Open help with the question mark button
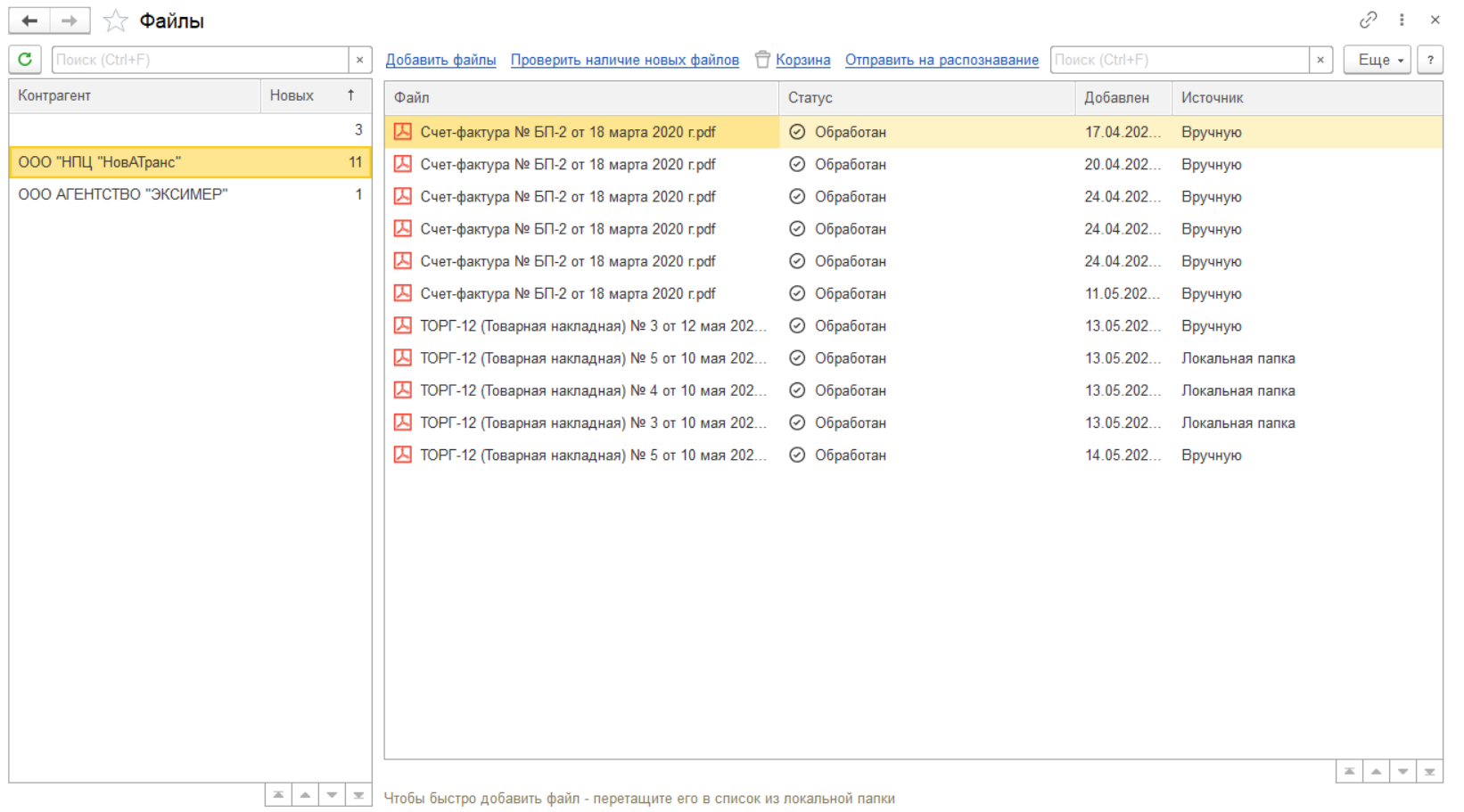Screen dimensions: 1464x812 pos(1430,60)
